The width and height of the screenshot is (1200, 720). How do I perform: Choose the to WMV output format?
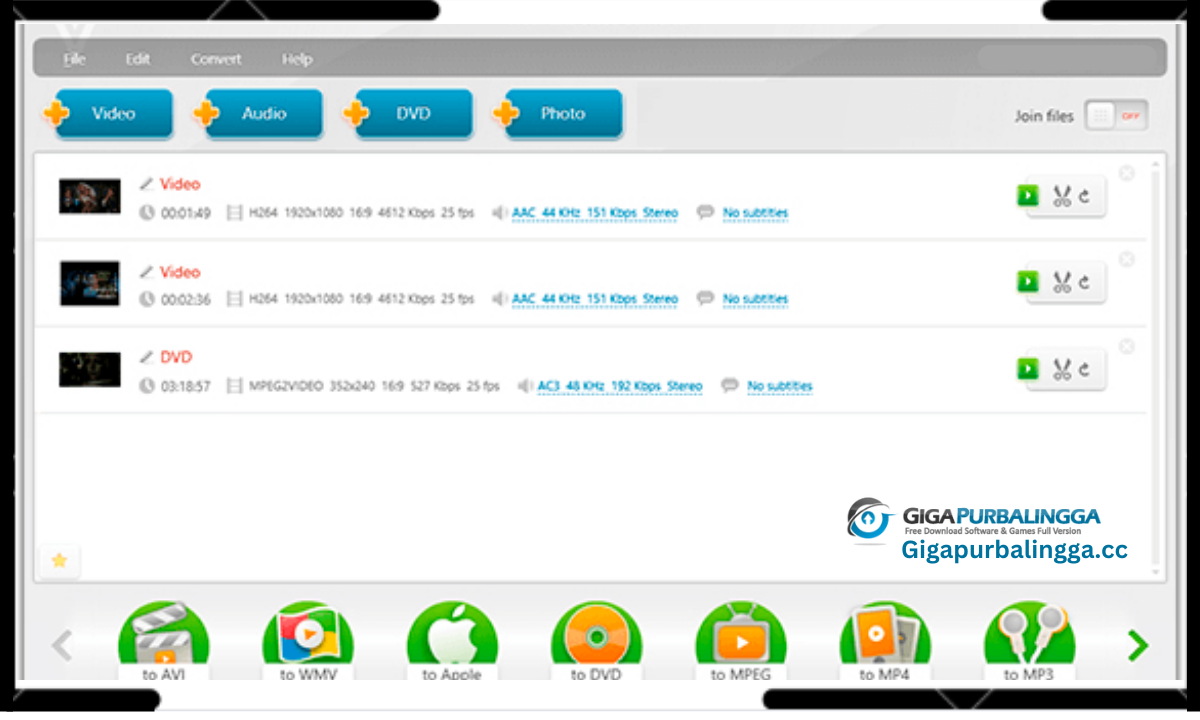pyautogui.click(x=307, y=642)
